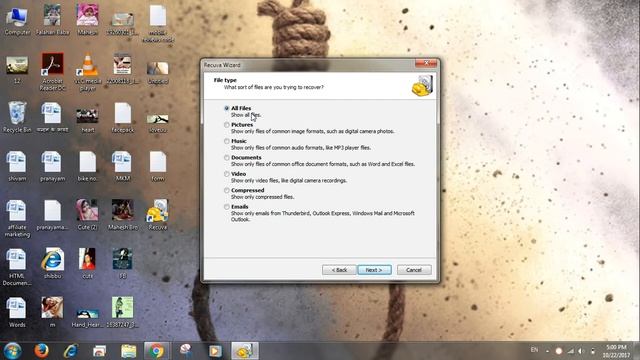Launch VLC media player shortcut

[88, 71]
